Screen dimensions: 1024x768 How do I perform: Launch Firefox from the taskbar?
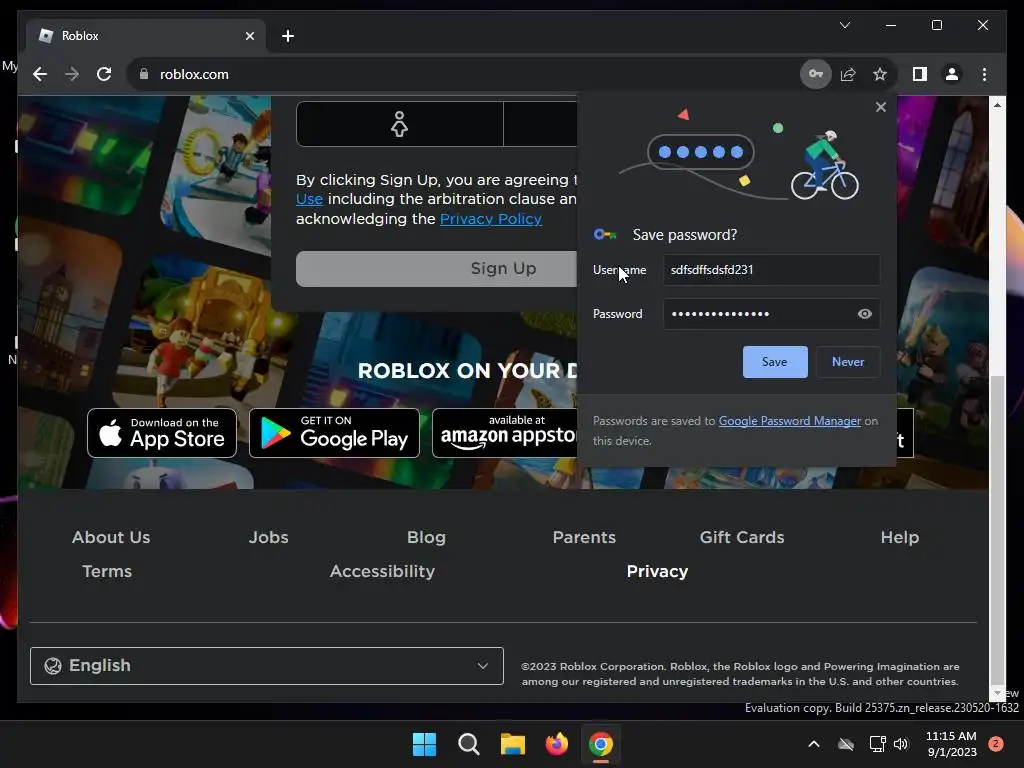coord(557,744)
